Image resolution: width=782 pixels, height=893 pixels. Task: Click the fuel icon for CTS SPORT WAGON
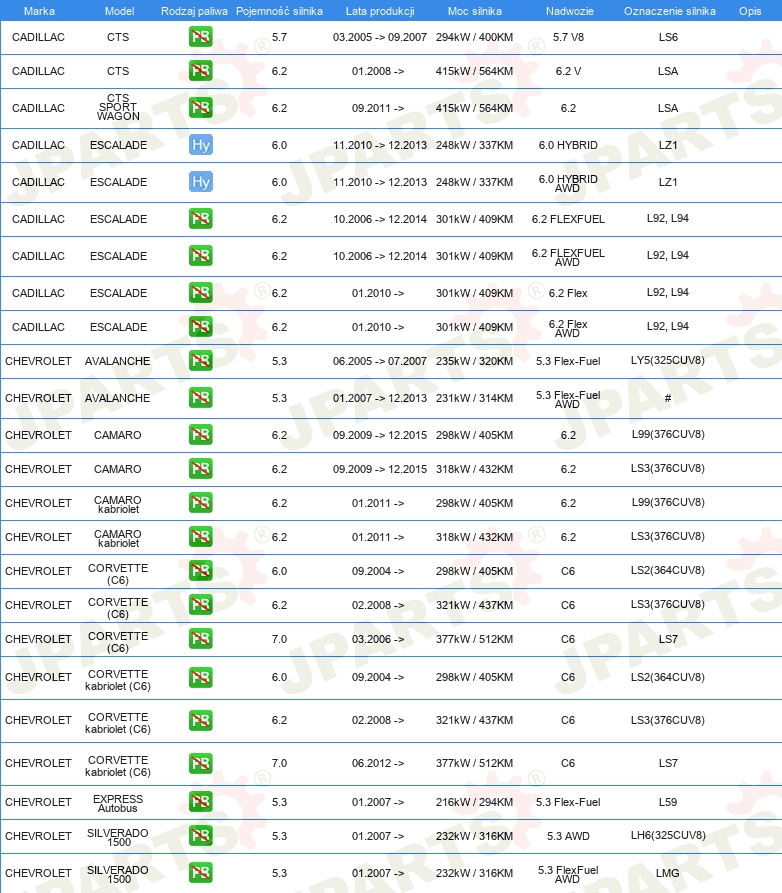pyautogui.click(x=200, y=108)
